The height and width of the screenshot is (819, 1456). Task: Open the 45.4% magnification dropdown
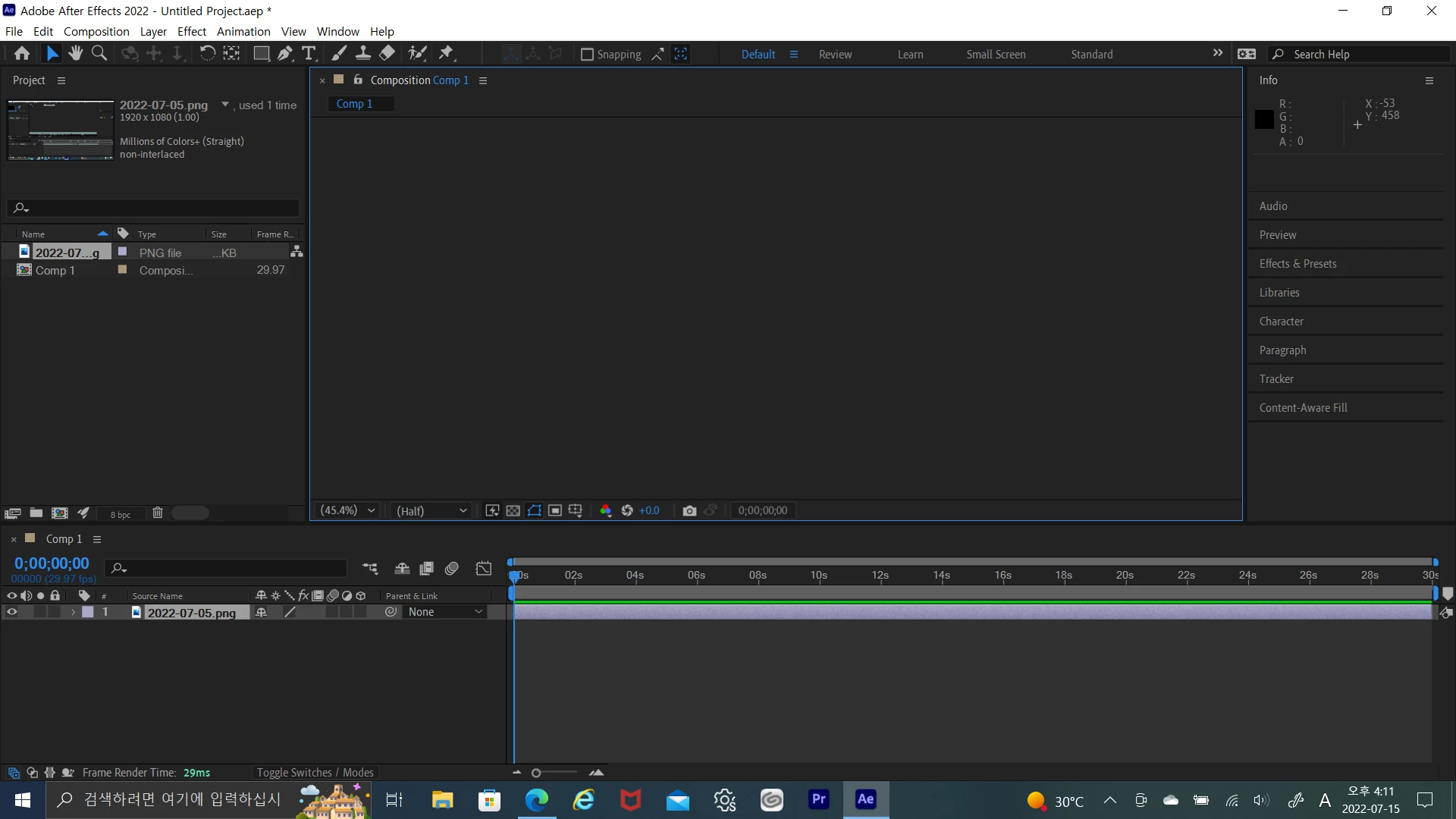pos(348,511)
